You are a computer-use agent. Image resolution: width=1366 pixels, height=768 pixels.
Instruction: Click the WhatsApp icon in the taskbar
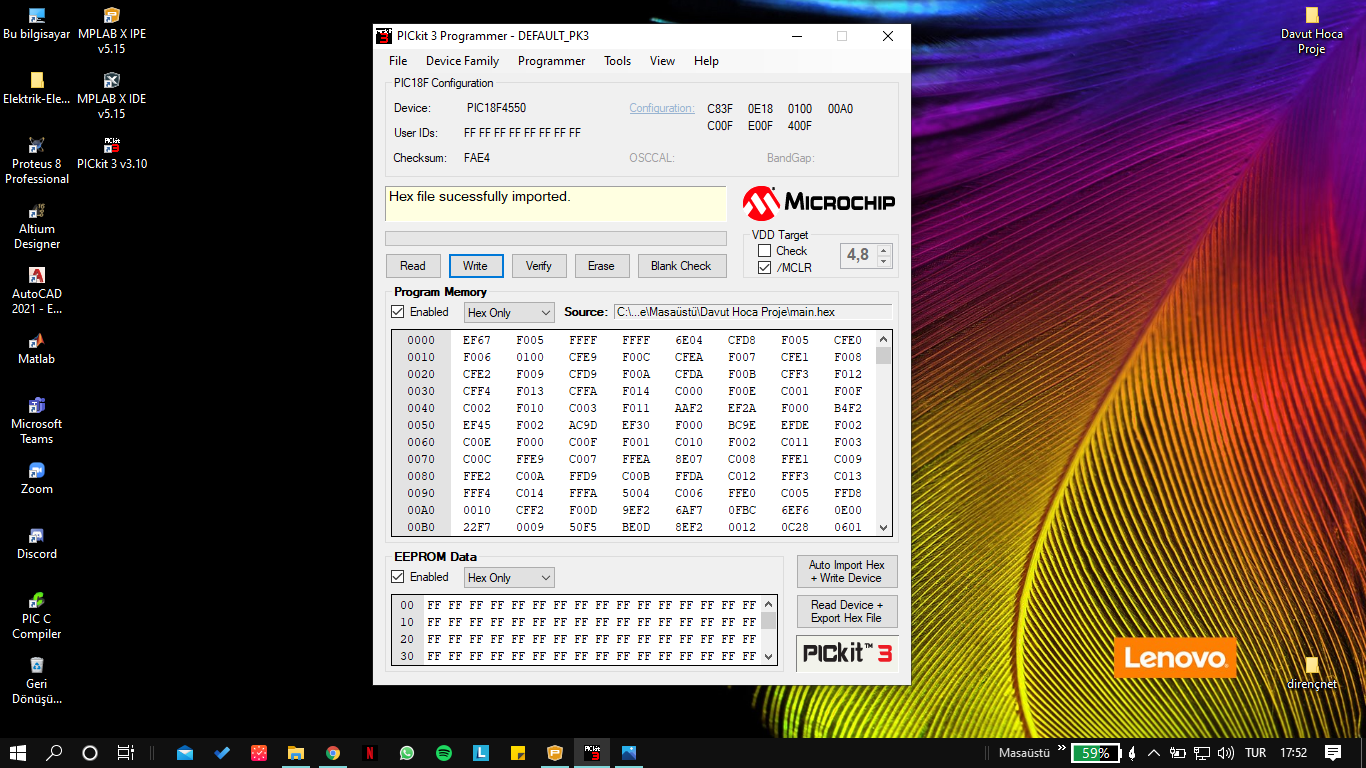coord(406,753)
